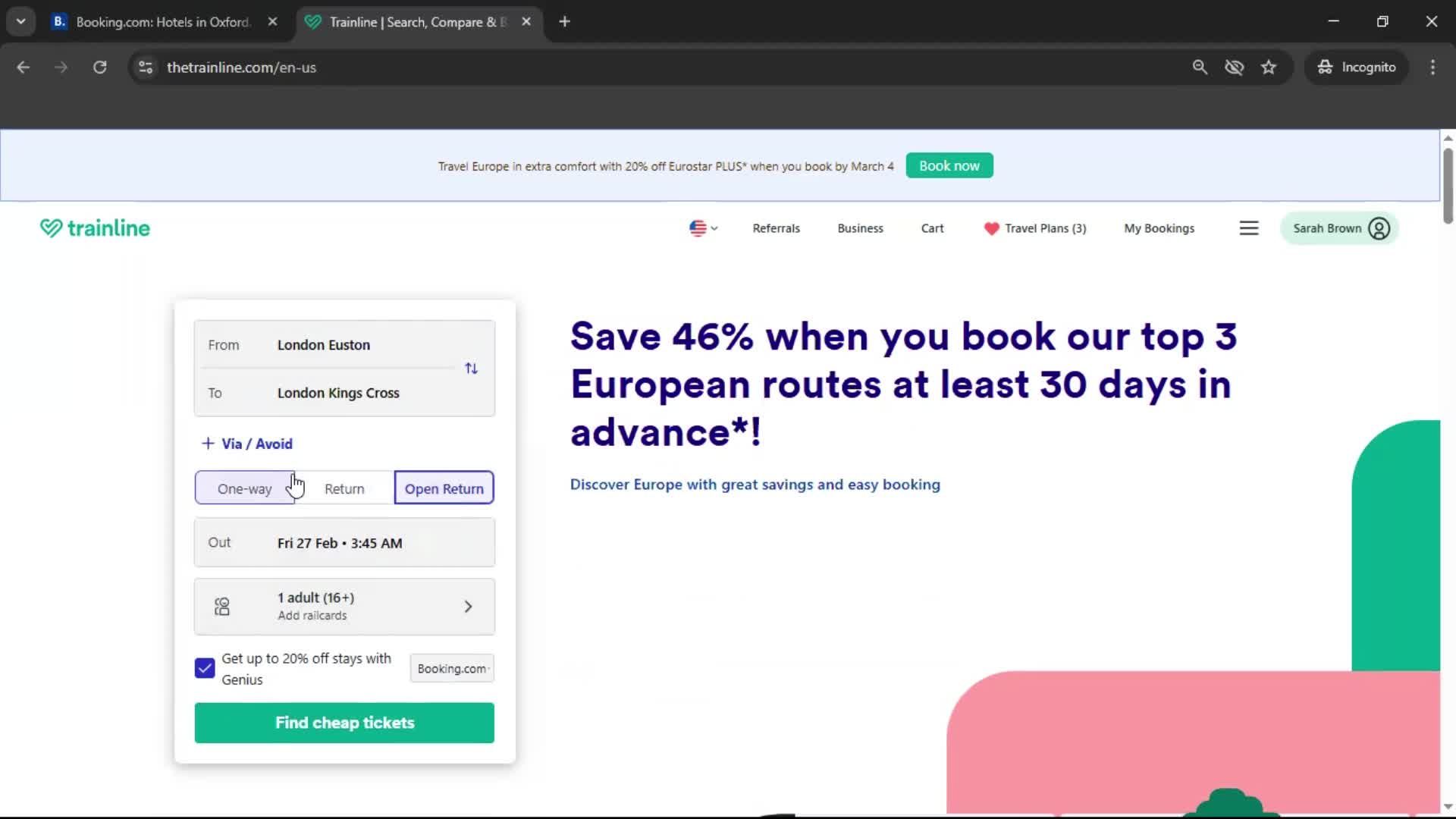Click the Find cheap tickets button

(x=344, y=723)
